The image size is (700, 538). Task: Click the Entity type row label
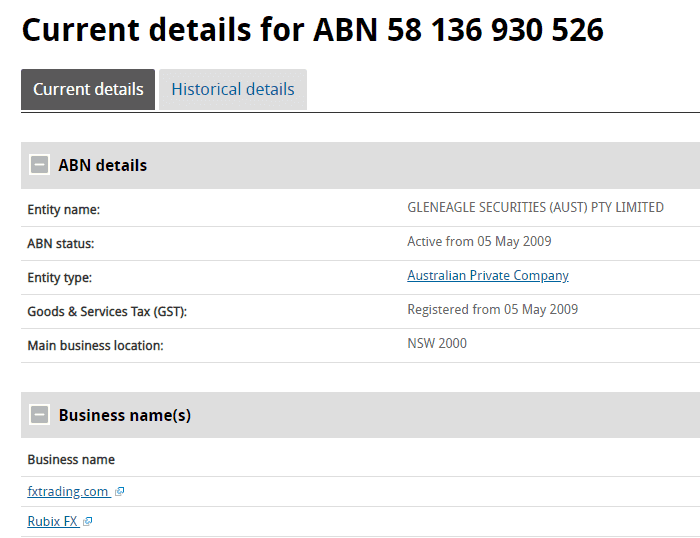click(59, 278)
